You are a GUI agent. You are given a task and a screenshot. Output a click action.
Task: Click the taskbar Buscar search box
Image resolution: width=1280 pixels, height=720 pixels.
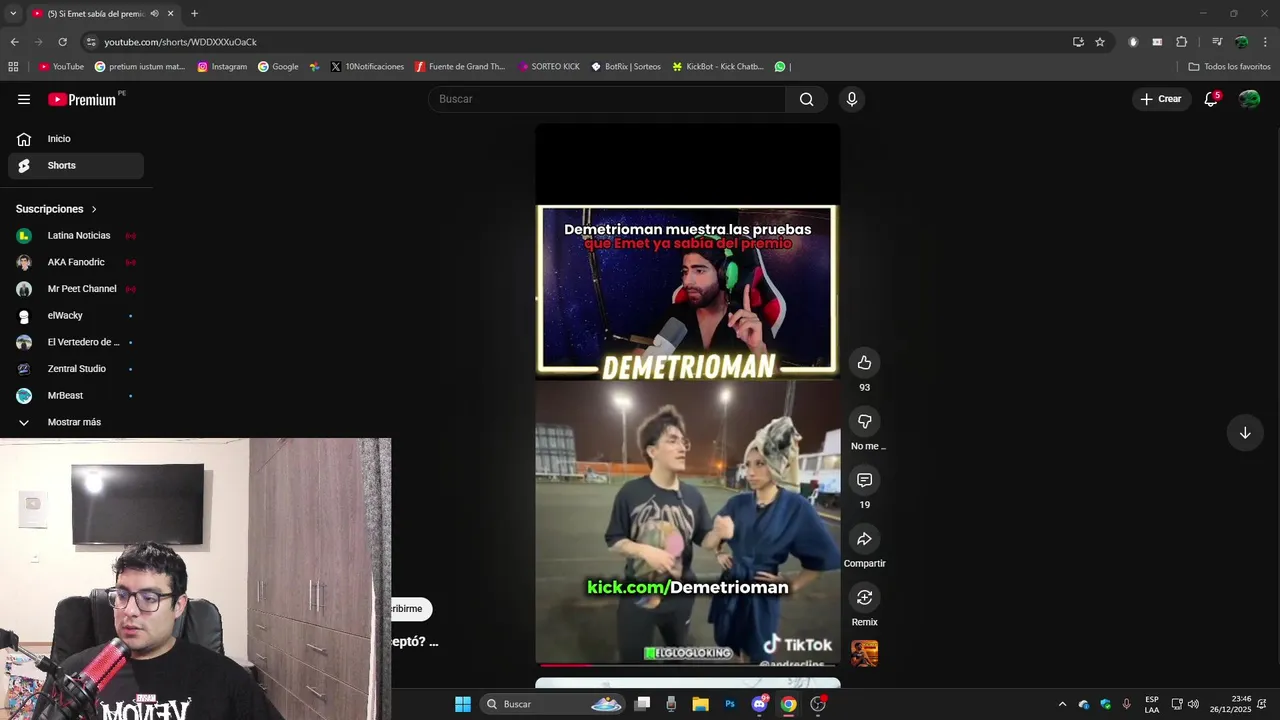(553, 704)
